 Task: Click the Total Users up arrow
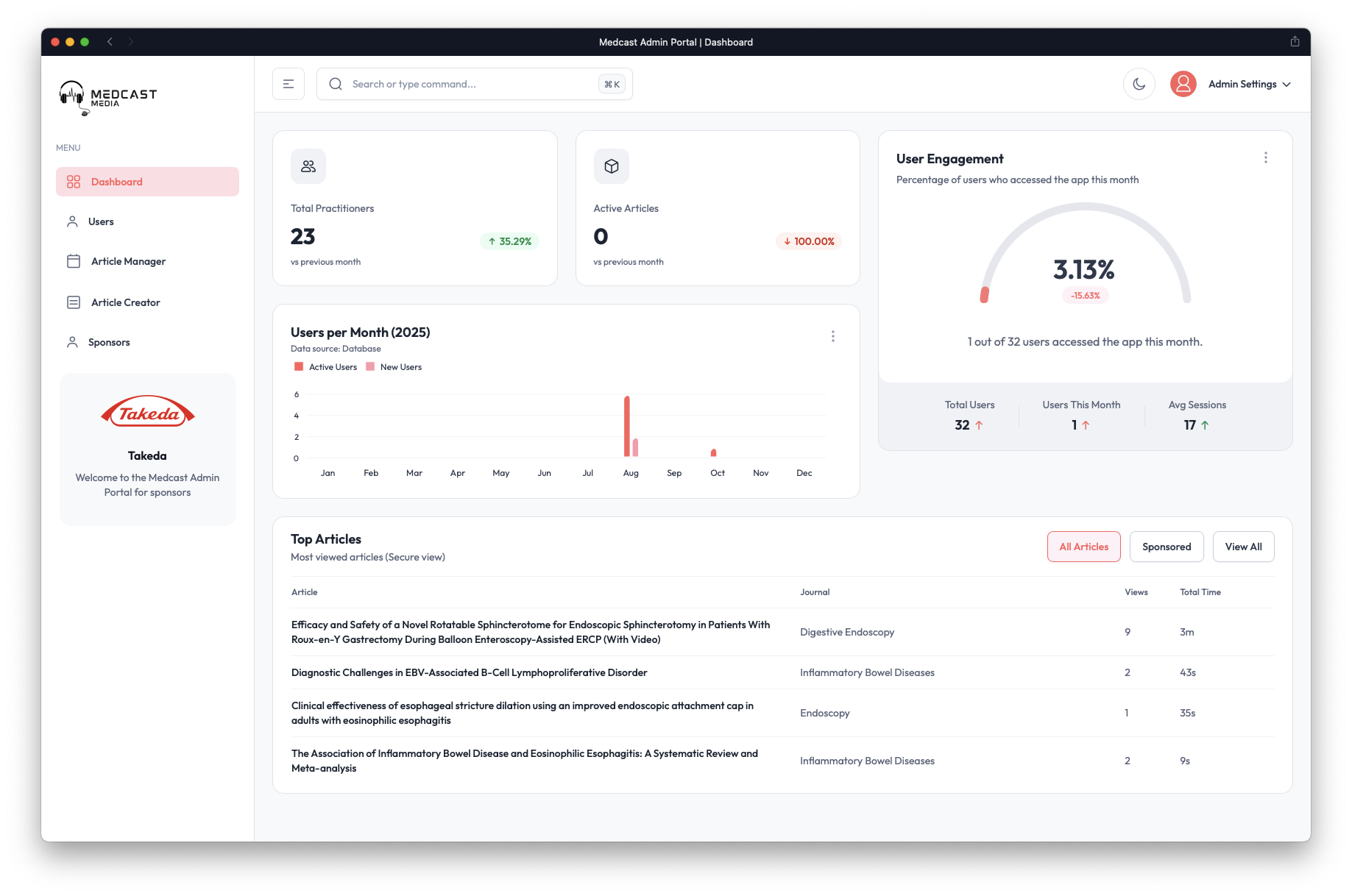pos(979,425)
